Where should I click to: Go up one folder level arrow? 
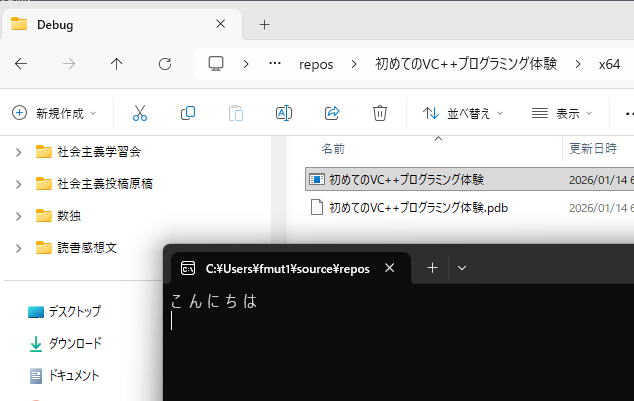(116, 64)
